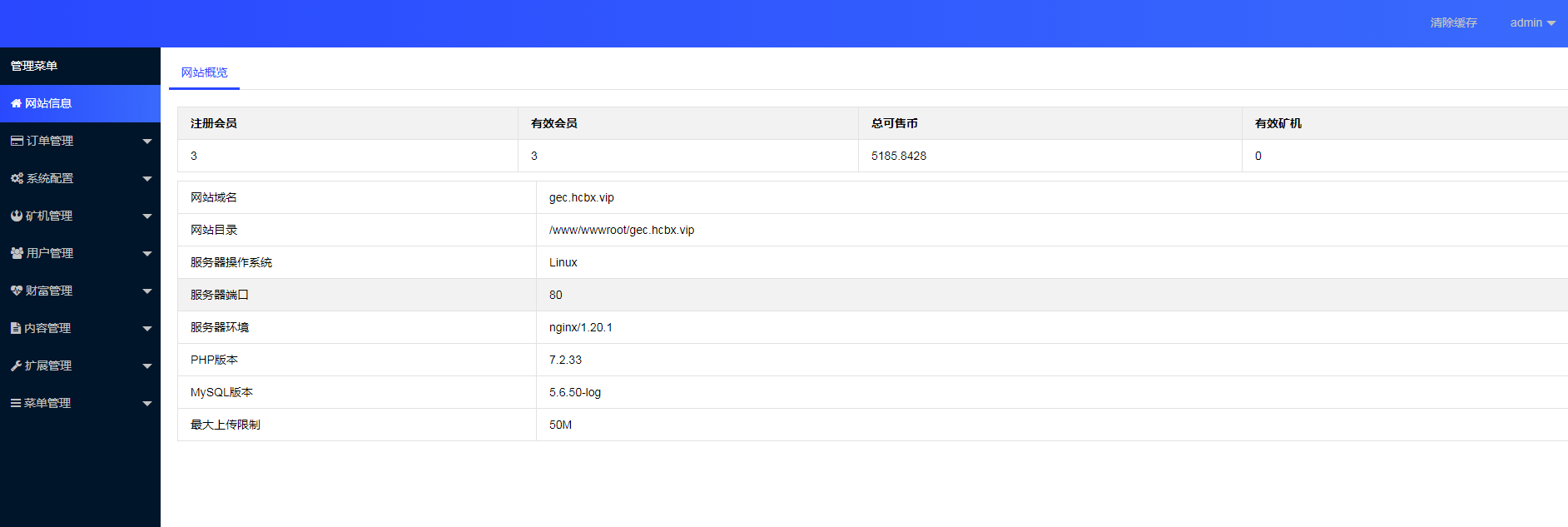This screenshot has height=527, width=1568.
Task: Click the nginx/1.20.1 value
Action: tap(581, 327)
